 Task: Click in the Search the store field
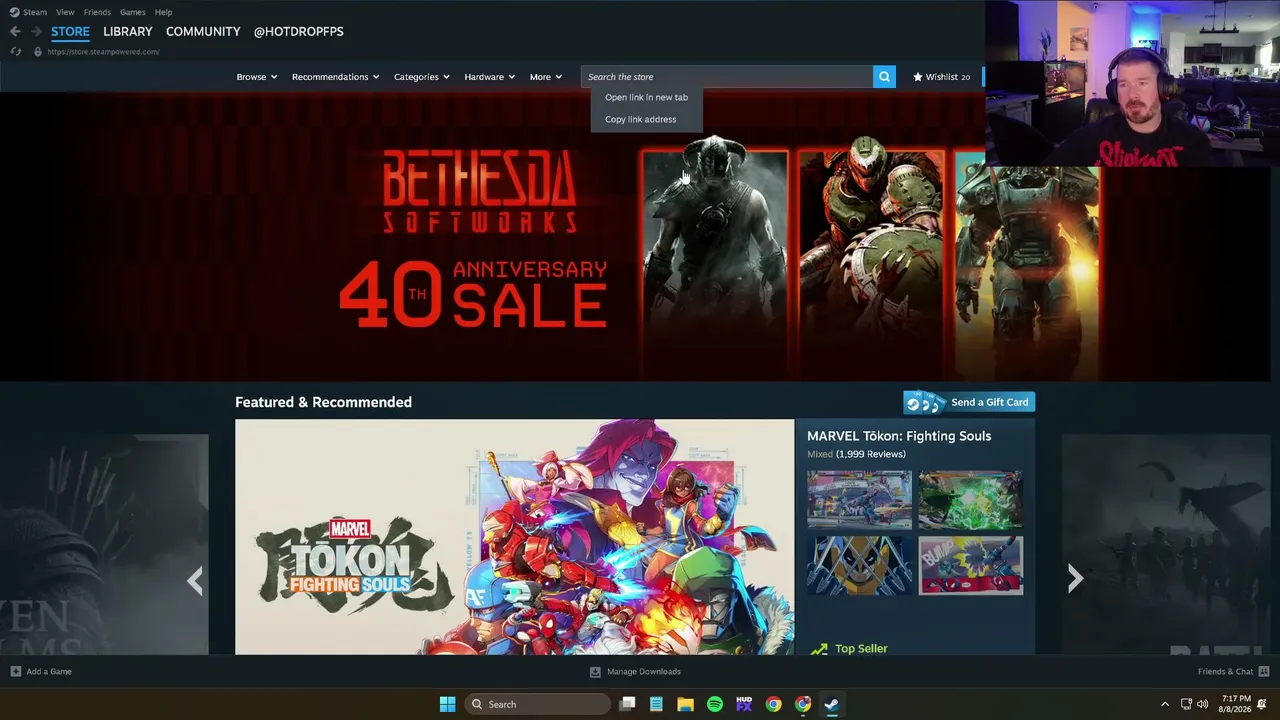tap(727, 77)
